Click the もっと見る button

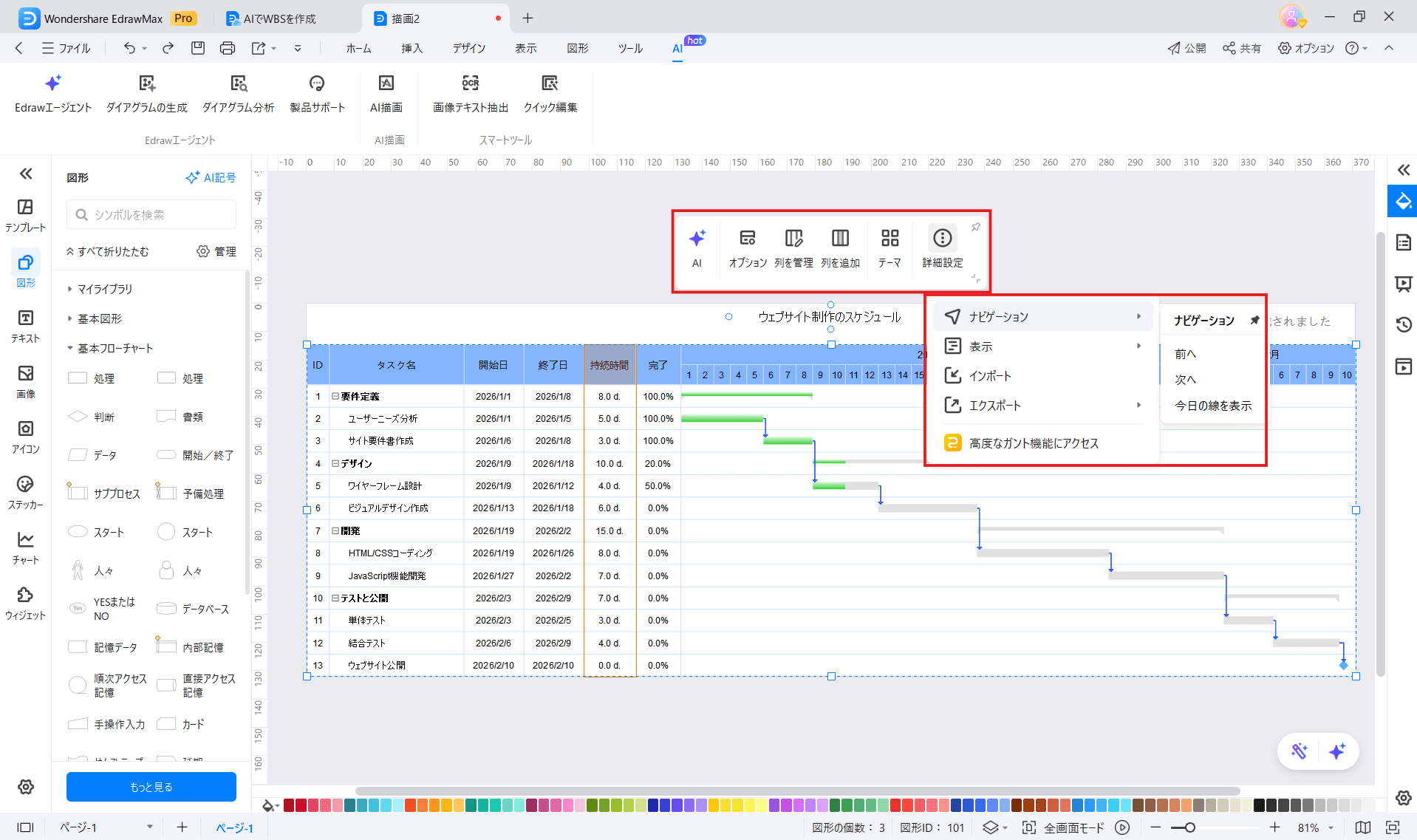point(151,787)
